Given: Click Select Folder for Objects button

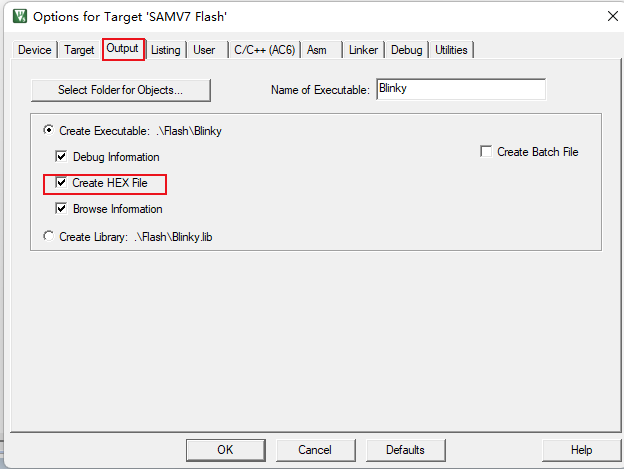Looking at the screenshot, I should (x=121, y=90).
